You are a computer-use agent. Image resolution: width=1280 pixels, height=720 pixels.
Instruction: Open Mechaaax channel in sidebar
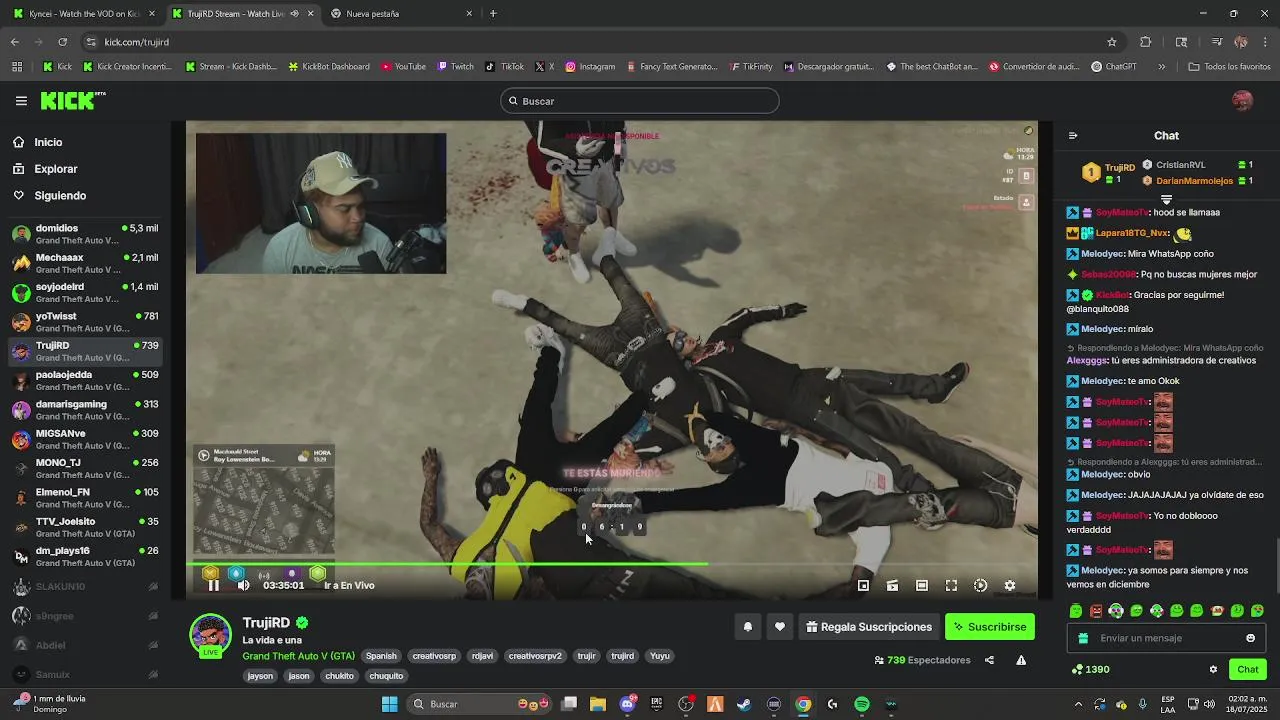tap(85, 263)
